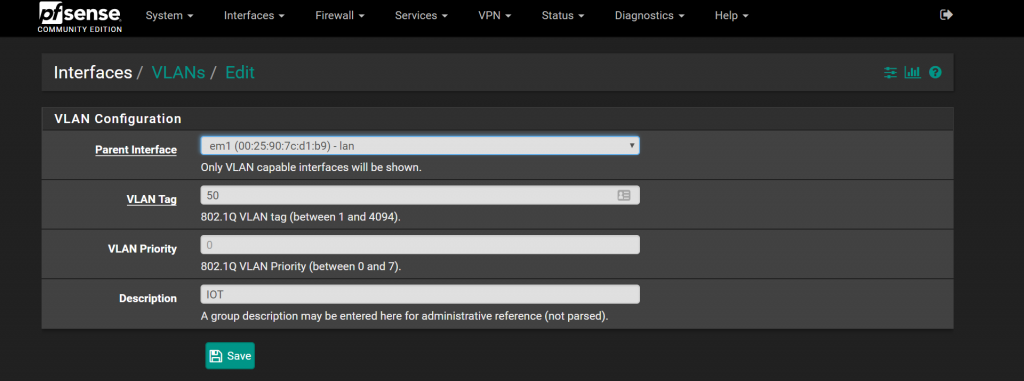1024x381 pixels.
Task: Click the VLAN Tag input field
Action: tap(419, 195)
